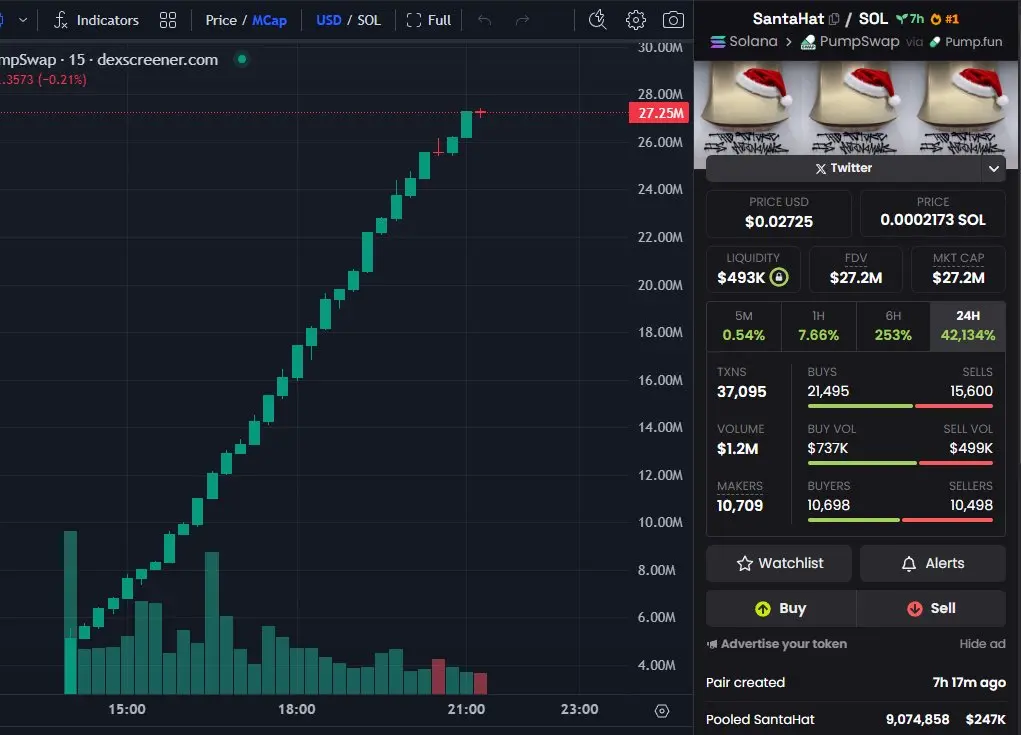Select USD chart currency
The width and height of the screenshot is (1021, 735).
(328, 20)
